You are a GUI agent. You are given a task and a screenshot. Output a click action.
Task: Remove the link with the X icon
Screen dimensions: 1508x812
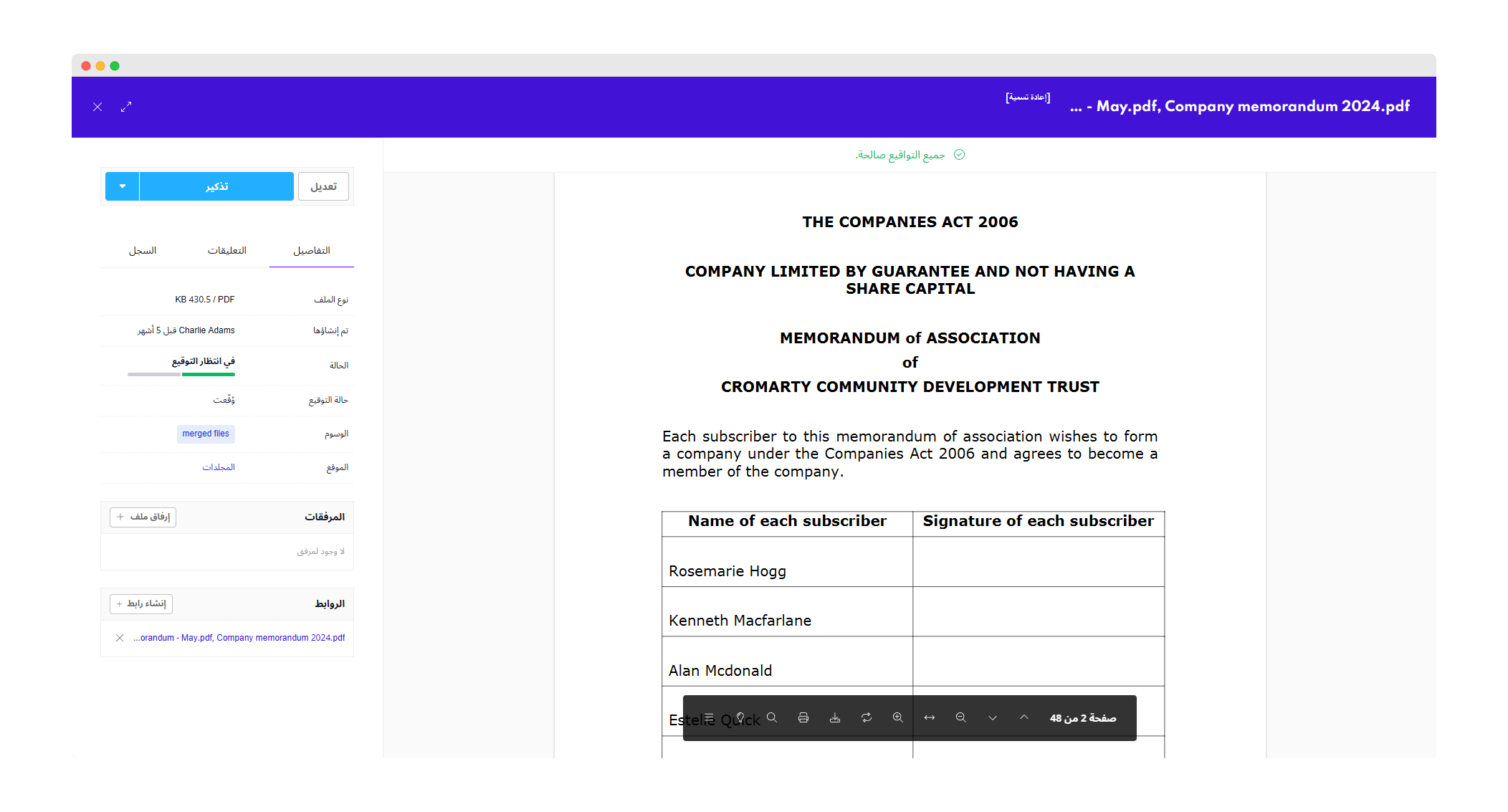click(120, 638)
